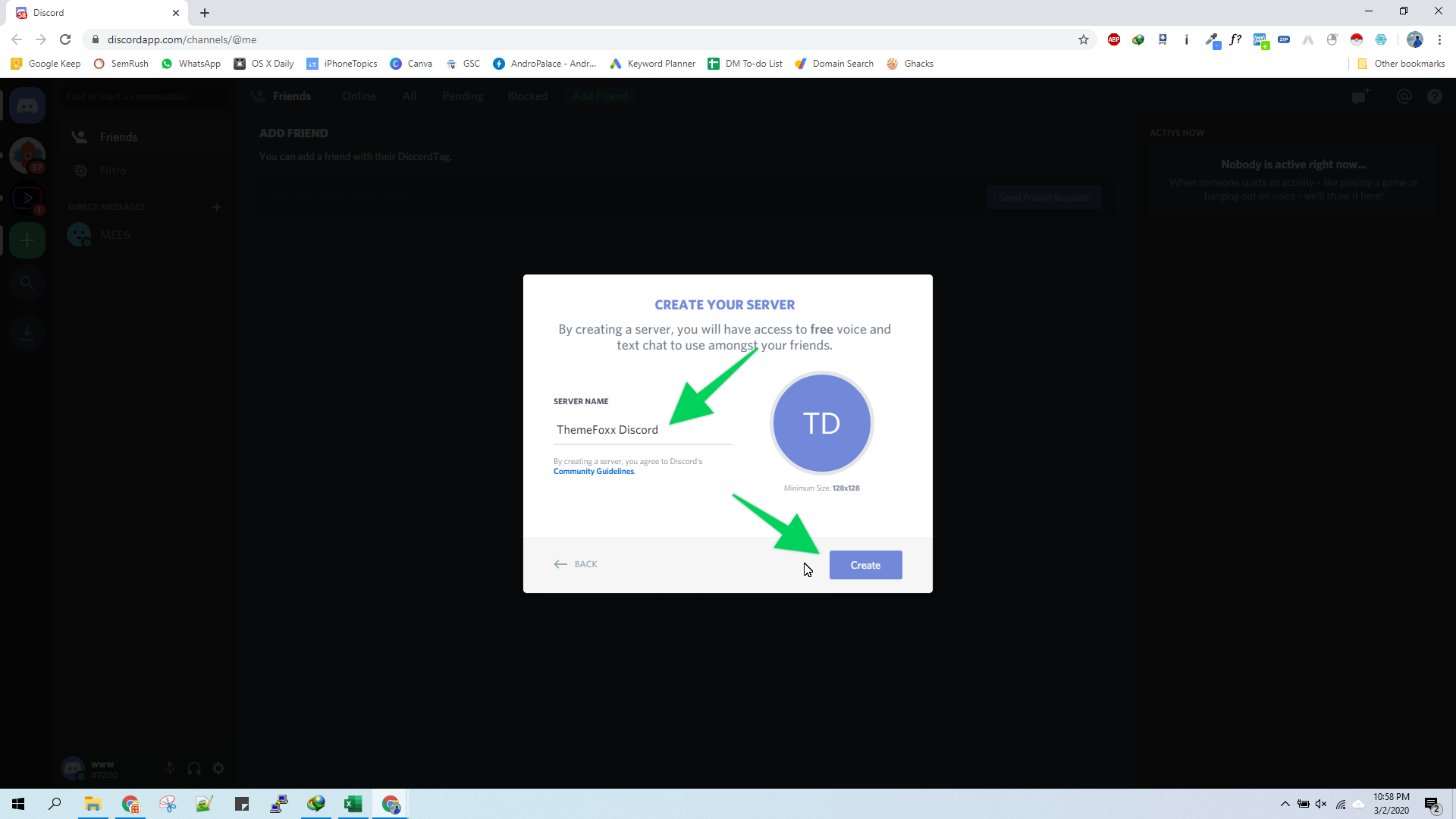1456x819 pixels.
Task: Open Mentions @ icon in header
Action: pyautogui.click(x=1404, y=96)
